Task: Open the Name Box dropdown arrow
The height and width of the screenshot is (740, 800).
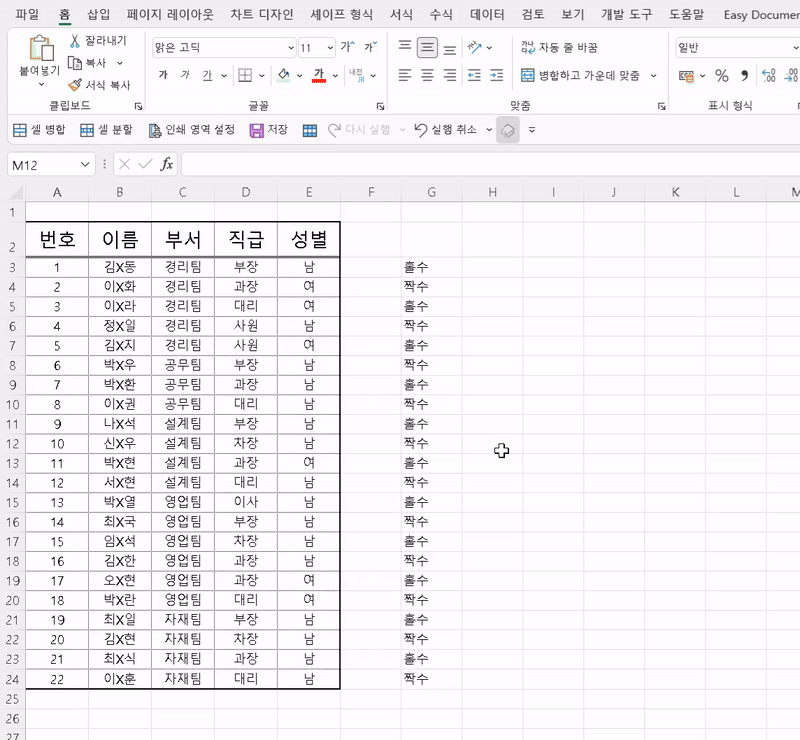Action: 85,164
